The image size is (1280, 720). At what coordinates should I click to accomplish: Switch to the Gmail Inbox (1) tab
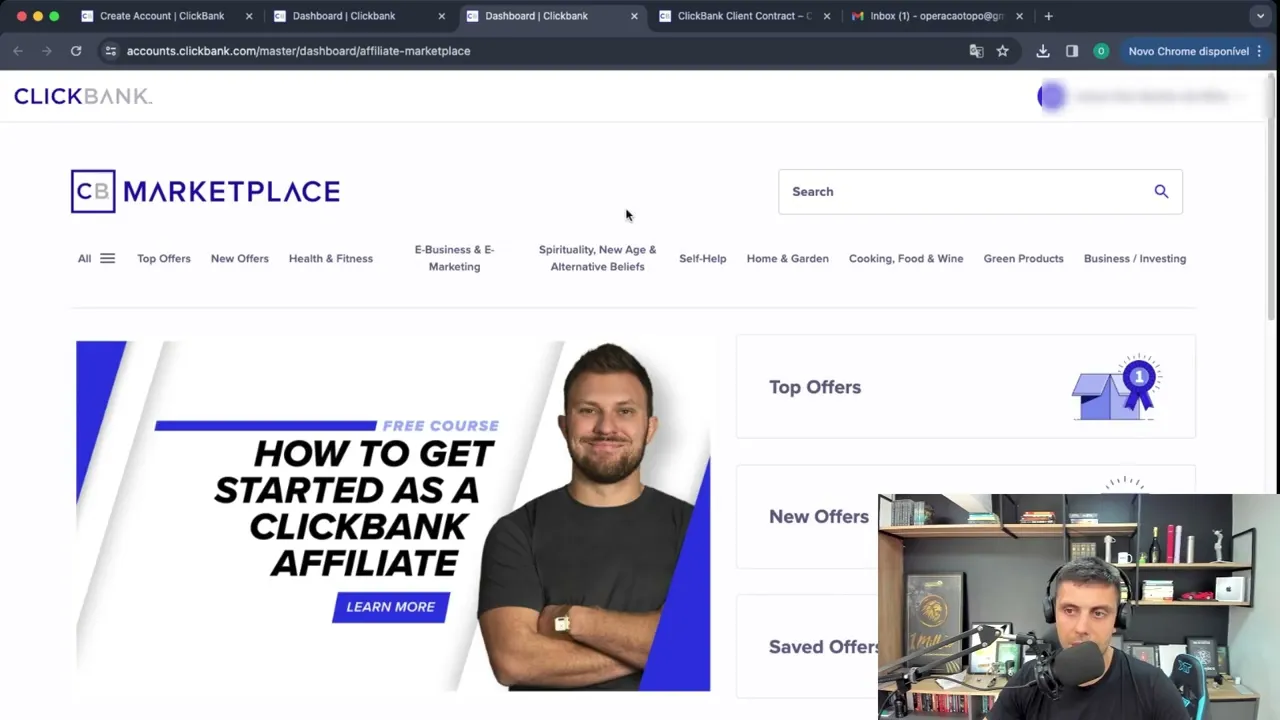(937, 16)
